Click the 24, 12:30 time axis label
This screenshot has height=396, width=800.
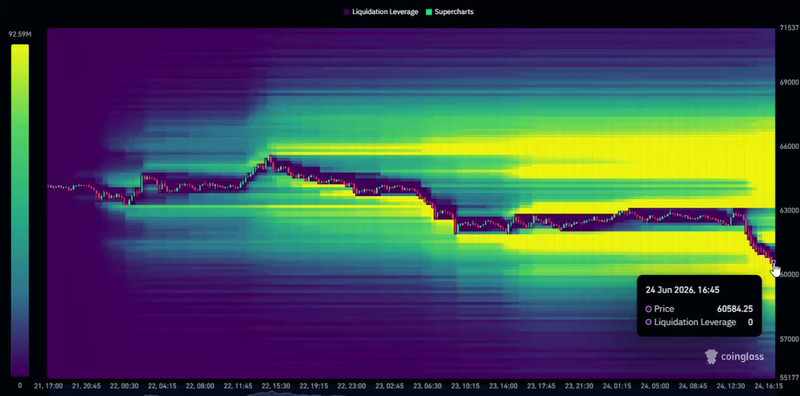point(731,386)
